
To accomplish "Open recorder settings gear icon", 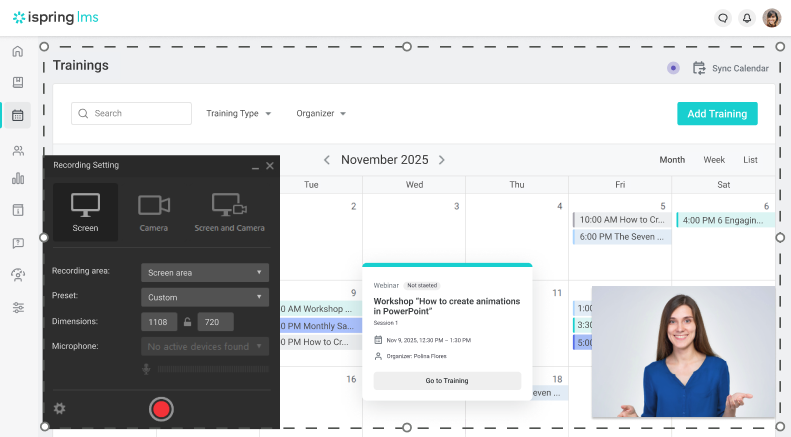I will (60, 408).
